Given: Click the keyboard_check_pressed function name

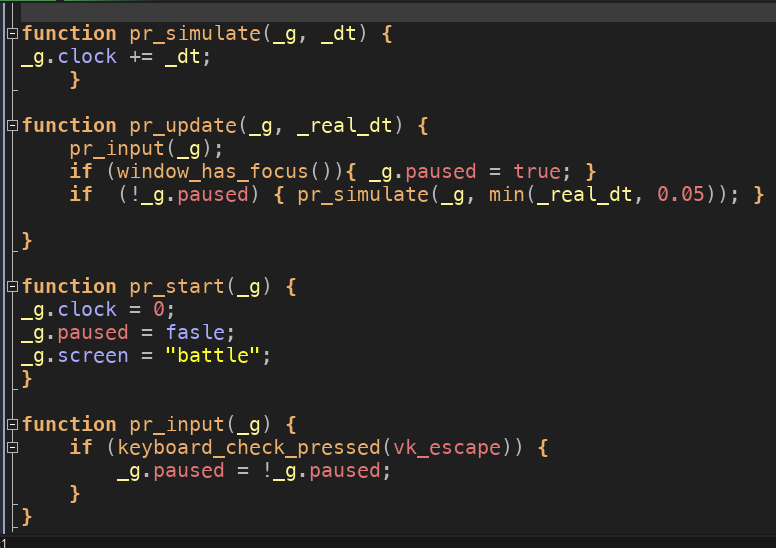Looking at the screenshot, I should point(249,448).
